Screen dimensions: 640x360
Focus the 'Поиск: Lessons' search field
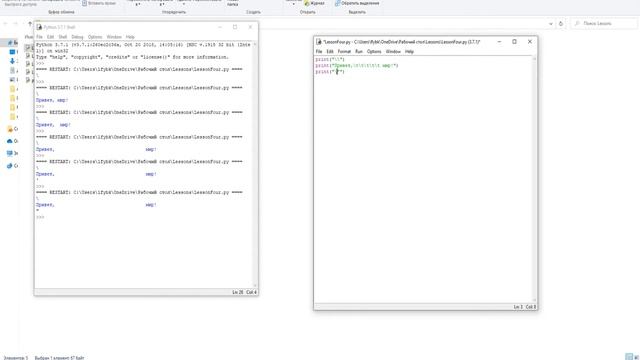(x=604, y=24)
